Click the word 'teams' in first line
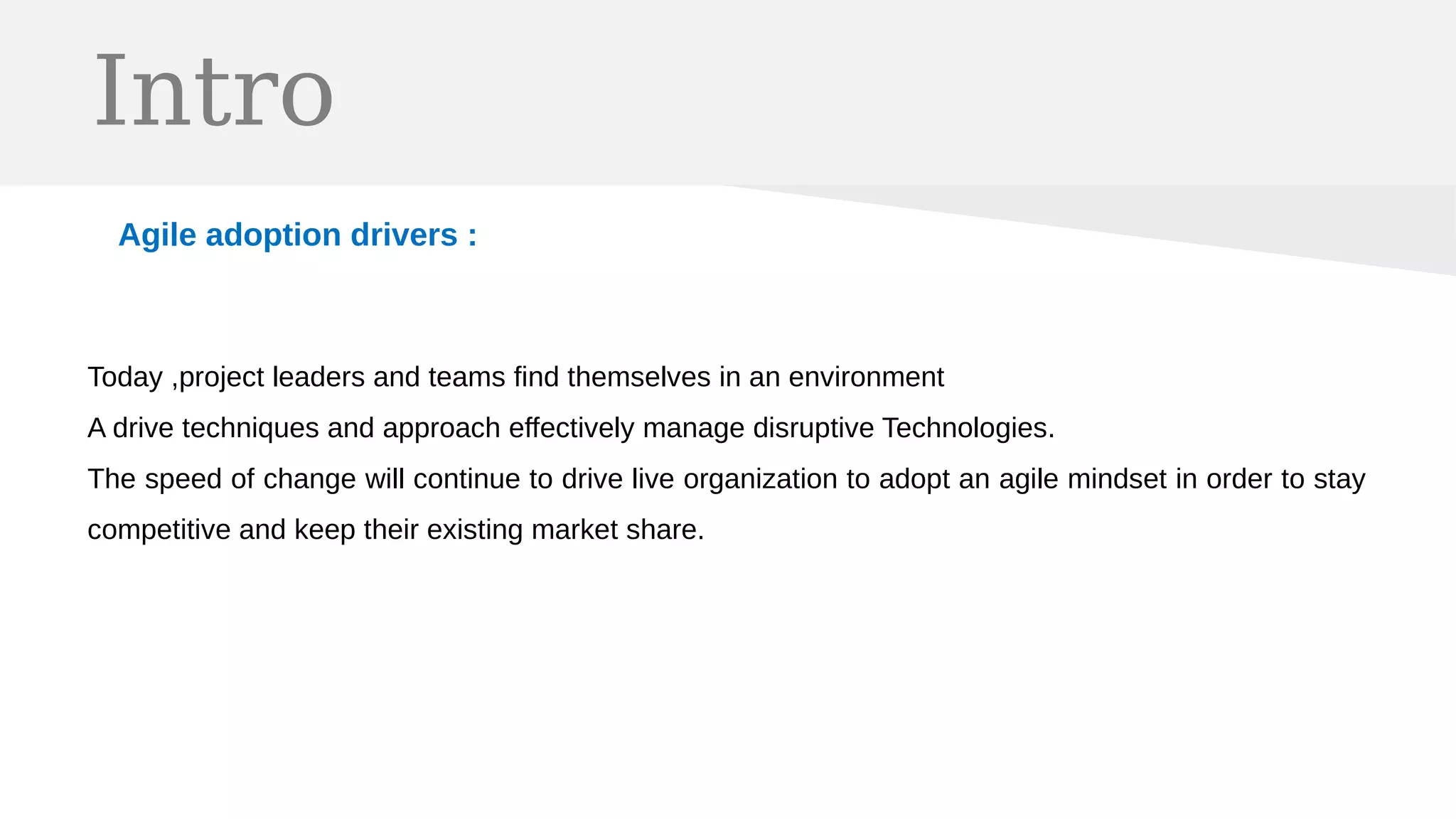This screenshot has width=1456, height=819. tap(466, 377)
